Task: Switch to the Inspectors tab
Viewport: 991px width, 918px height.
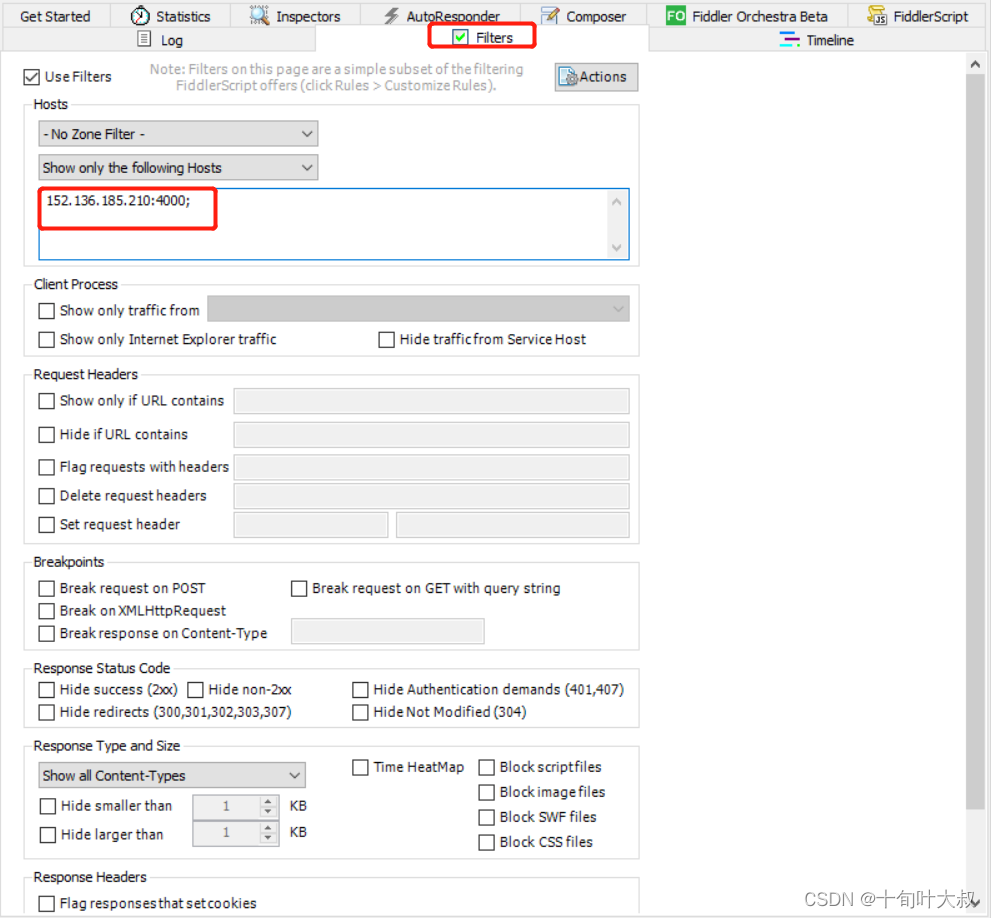Action: tap(295, 16)
